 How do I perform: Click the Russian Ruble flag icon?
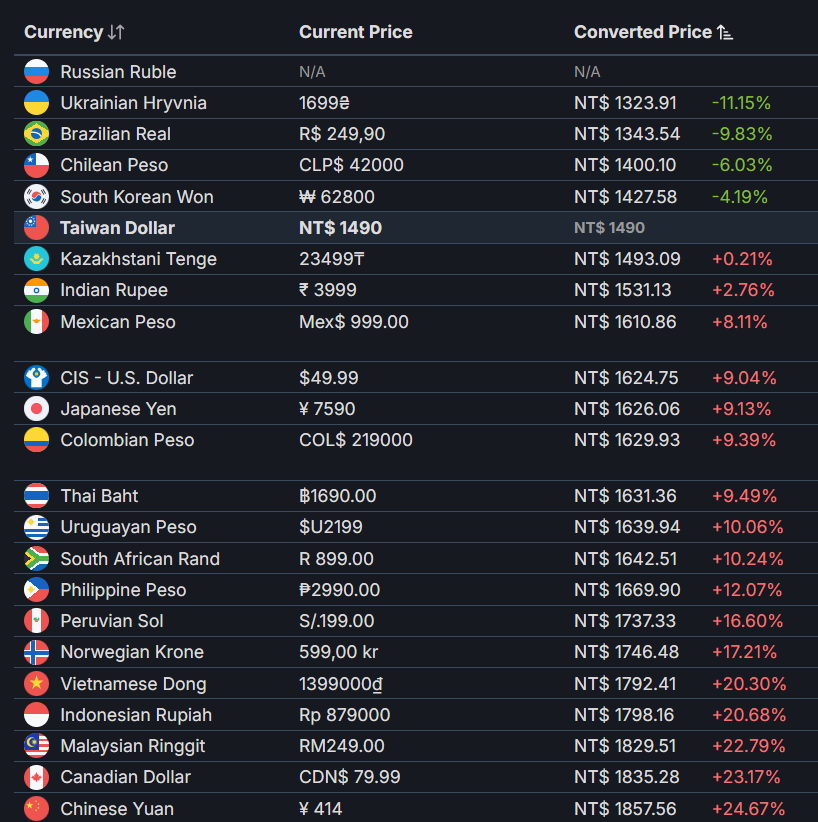(x=37, y=71)
